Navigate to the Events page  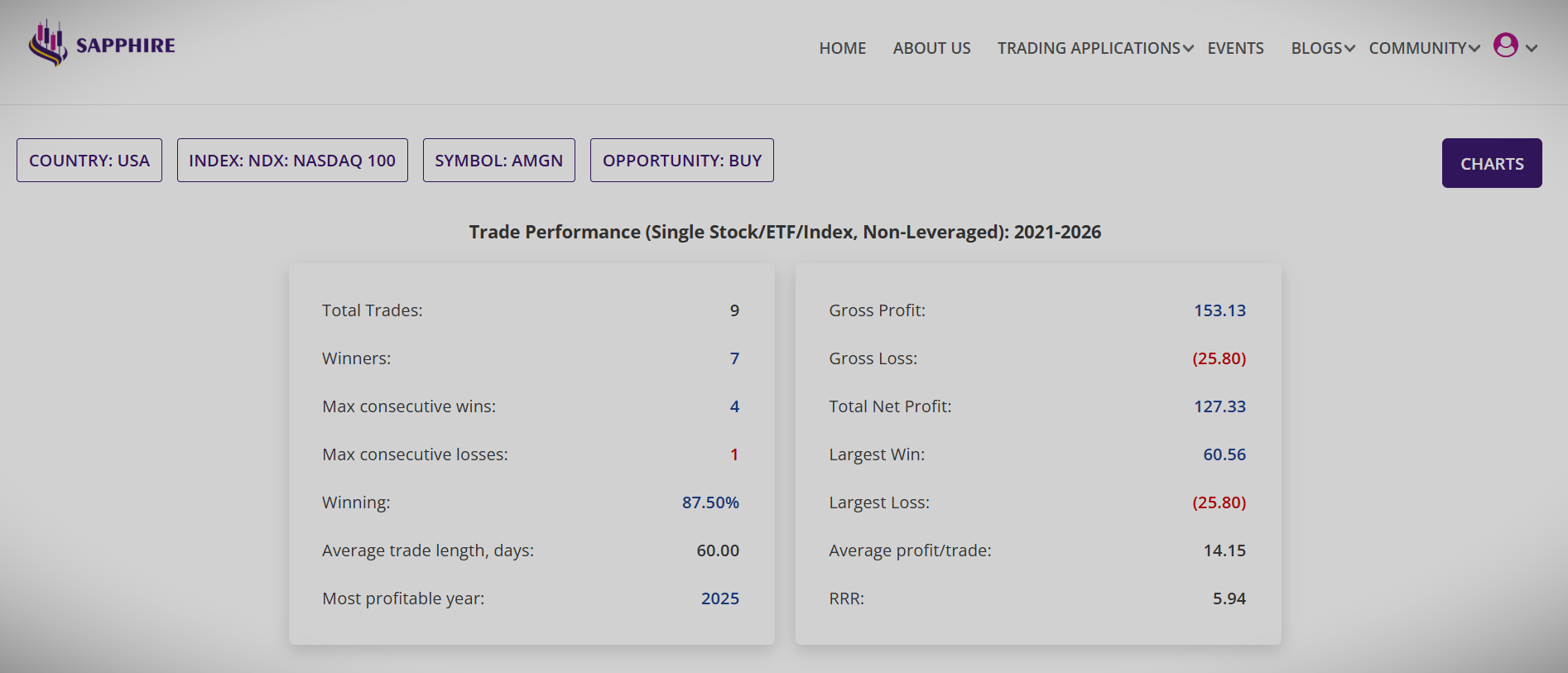point(1235,48)
